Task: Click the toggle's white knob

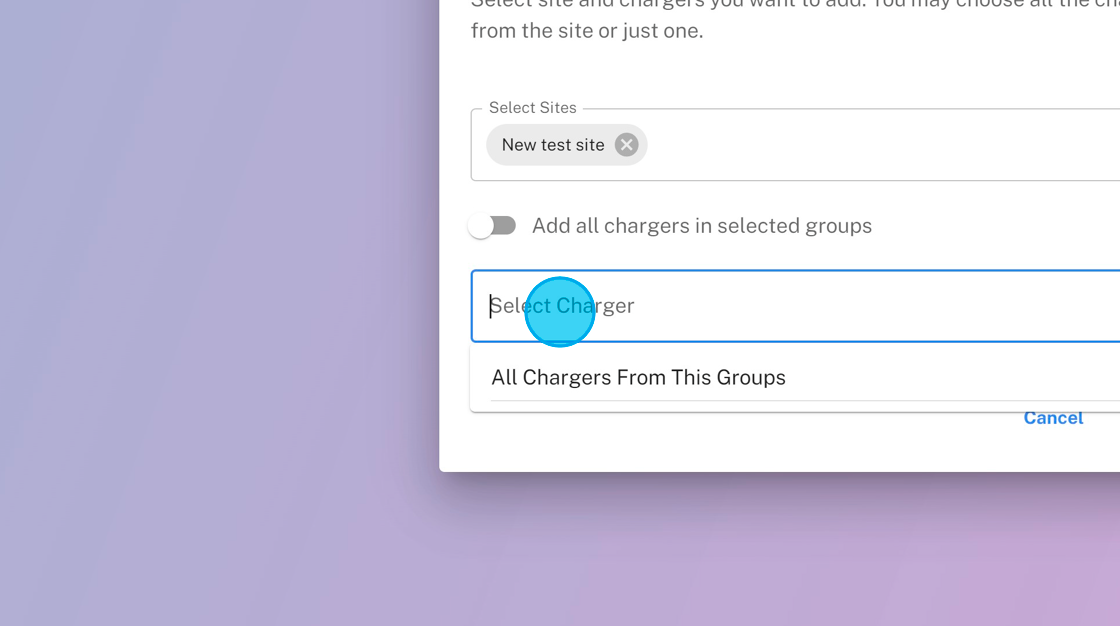Action: [481, 227]
